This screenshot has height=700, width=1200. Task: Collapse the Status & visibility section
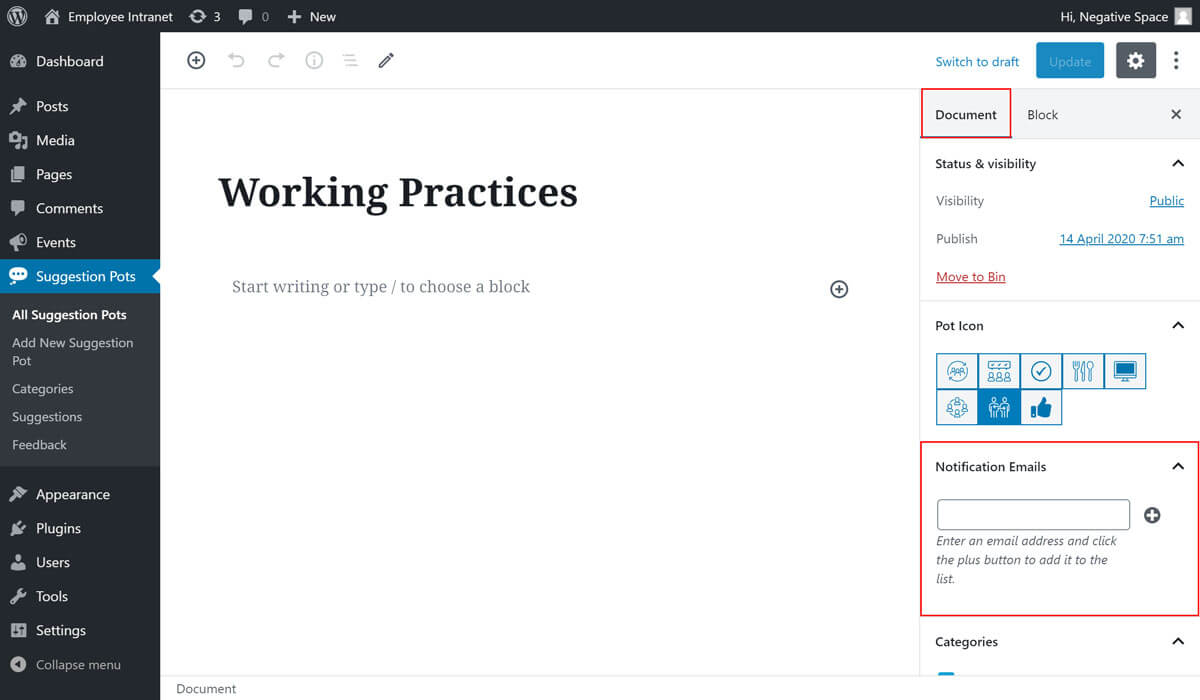1177,164
